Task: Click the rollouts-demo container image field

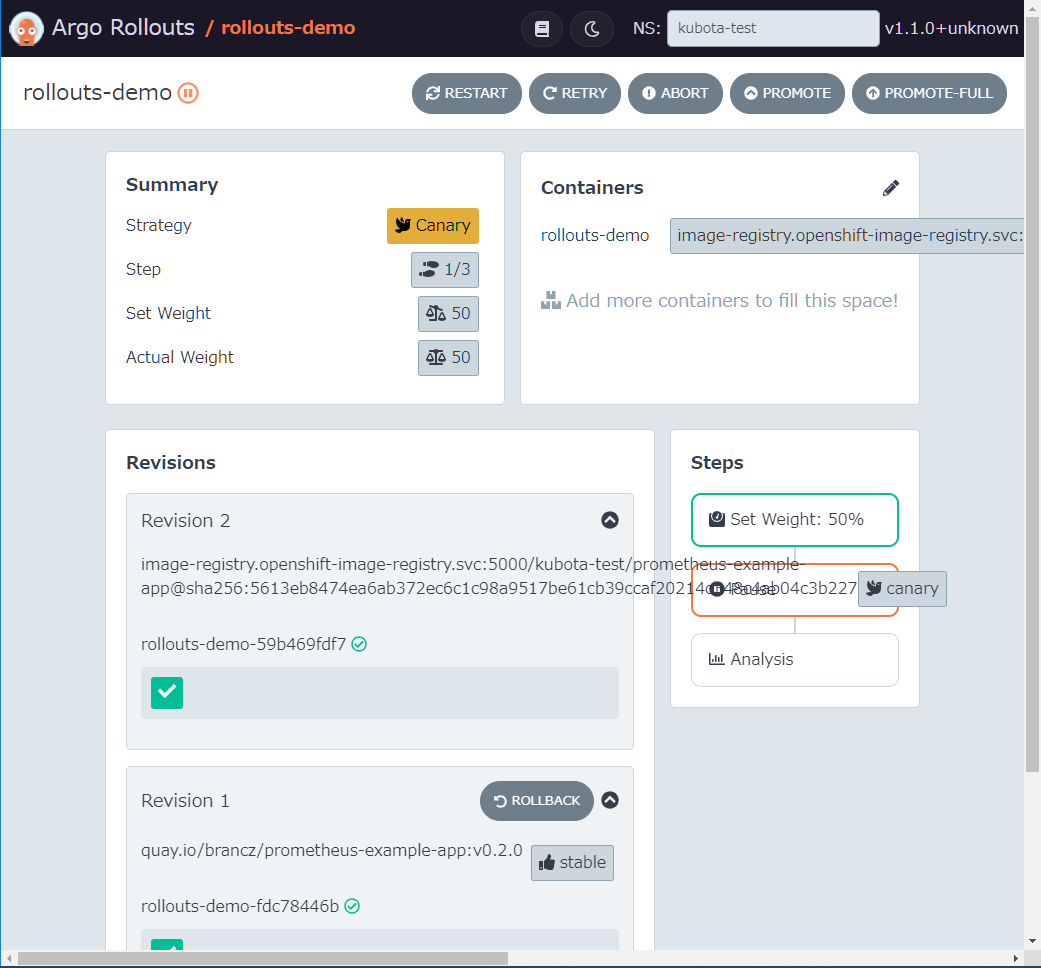Action: pos(847,236)
